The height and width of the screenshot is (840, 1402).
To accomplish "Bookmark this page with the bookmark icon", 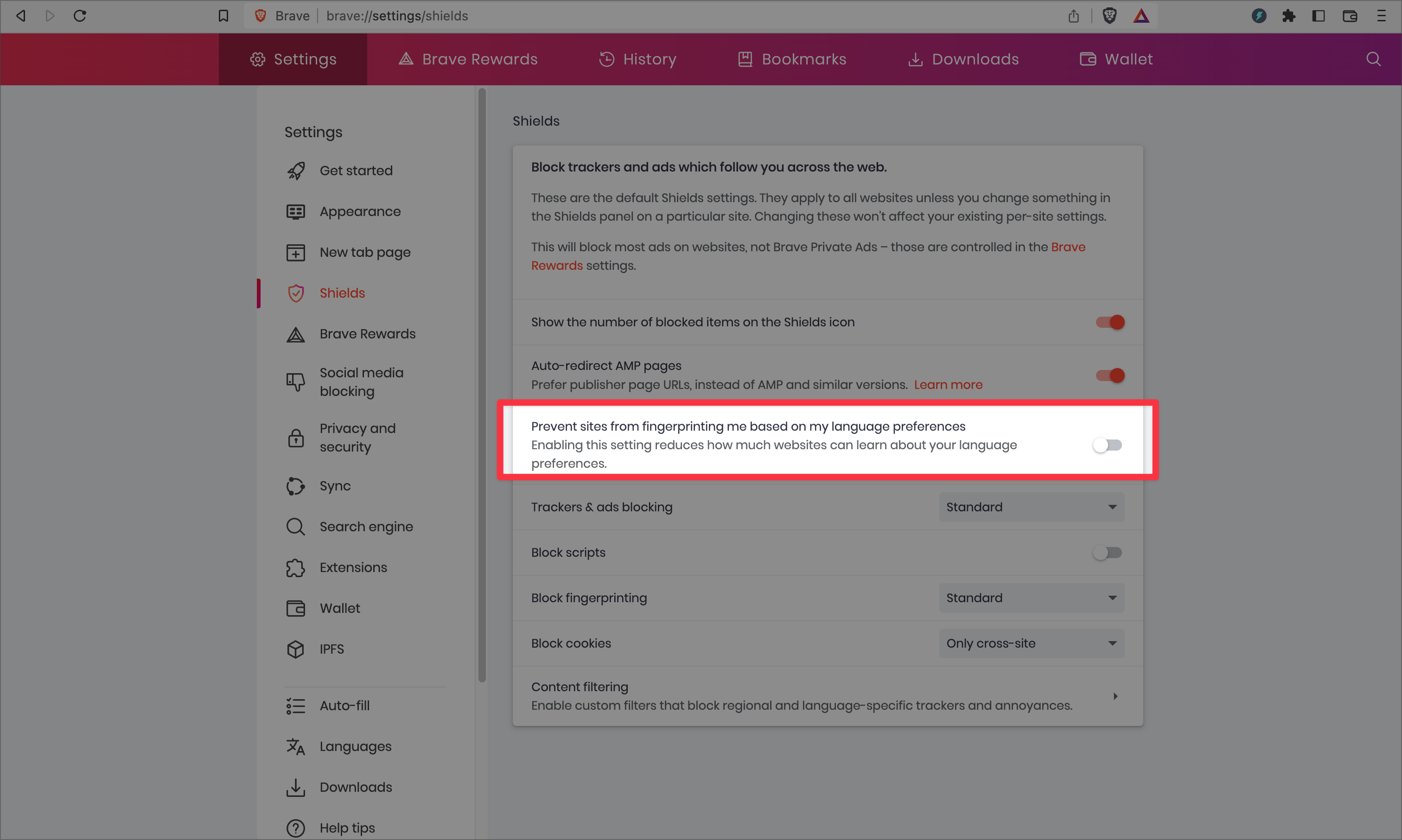I will (223, 16).
